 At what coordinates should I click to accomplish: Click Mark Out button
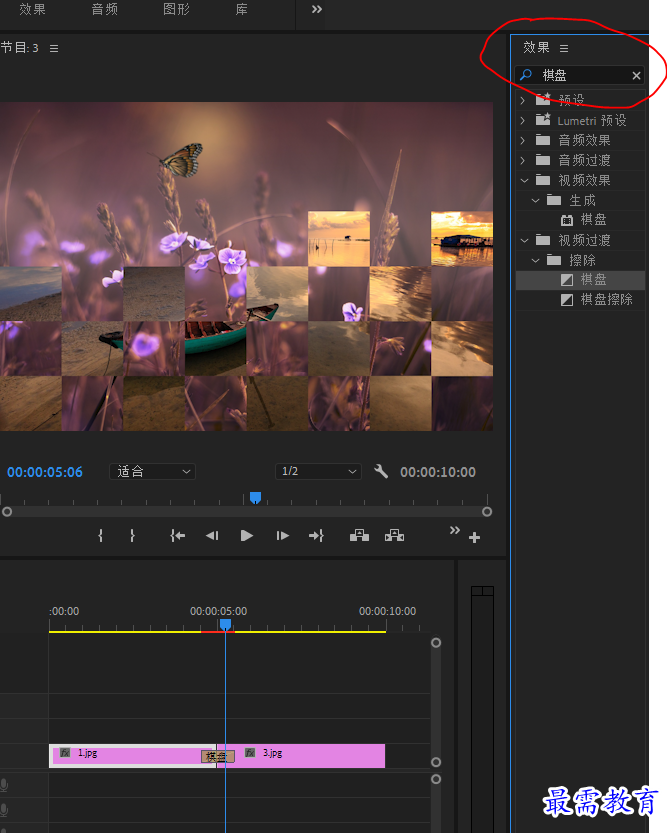132,536
